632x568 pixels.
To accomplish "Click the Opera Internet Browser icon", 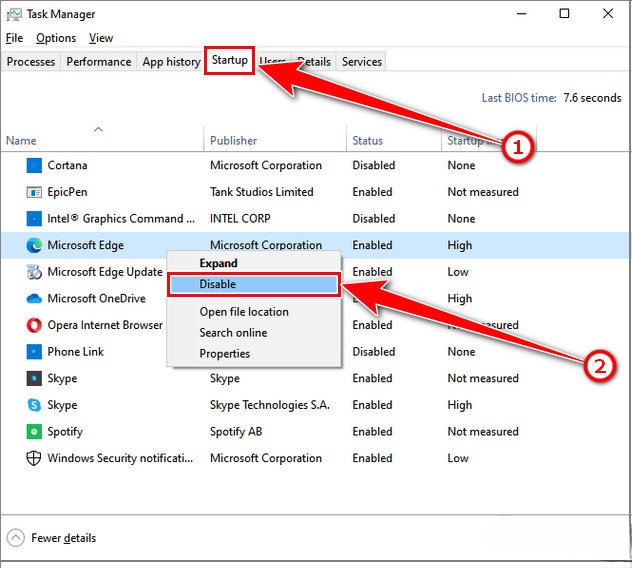I will tap(34, 325).
